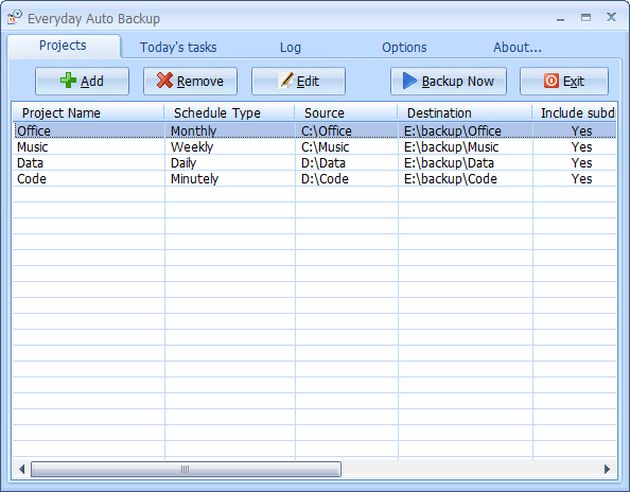Click the Destination column header
Viewport: 630px width, 492px height.
point(439,113)
